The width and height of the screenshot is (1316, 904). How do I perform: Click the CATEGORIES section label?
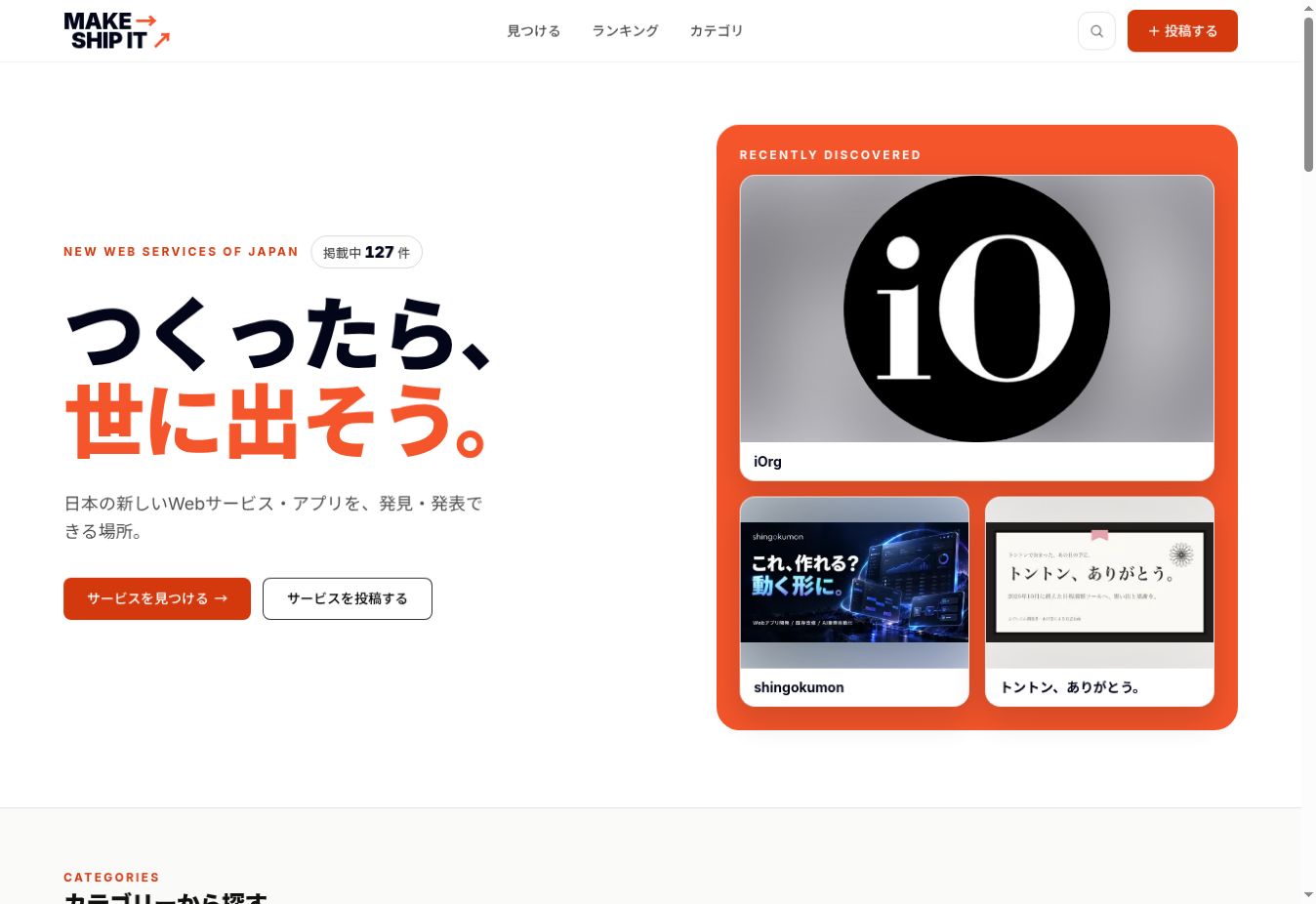coord(111,878)
